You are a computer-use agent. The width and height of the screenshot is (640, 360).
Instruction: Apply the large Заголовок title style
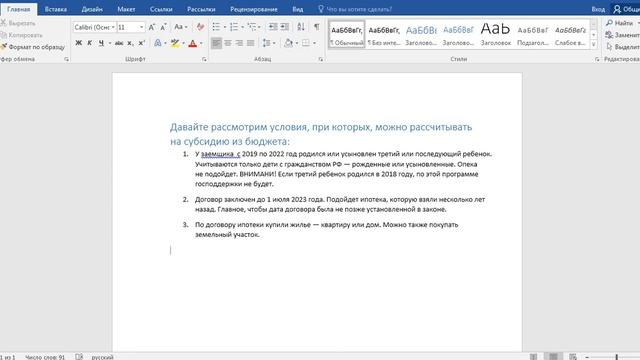[x=496, y=35]
